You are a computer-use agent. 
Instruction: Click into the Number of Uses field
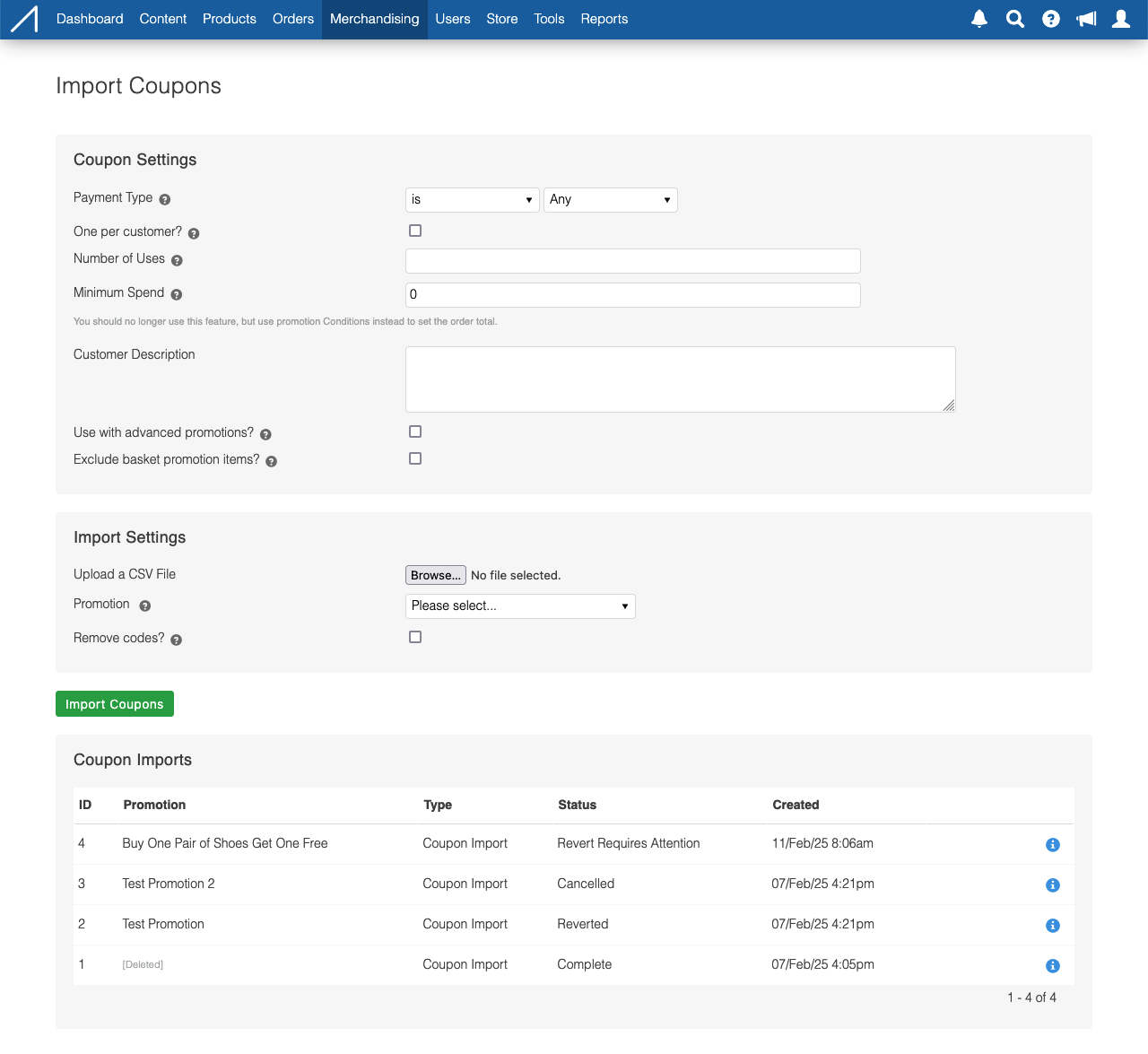[632, 261]
